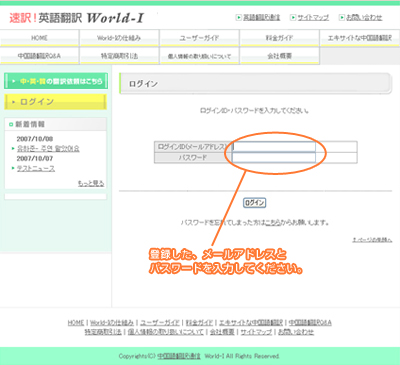Open the テストニュース news link
The image size is (400, 365).
[x=36, y=168]
